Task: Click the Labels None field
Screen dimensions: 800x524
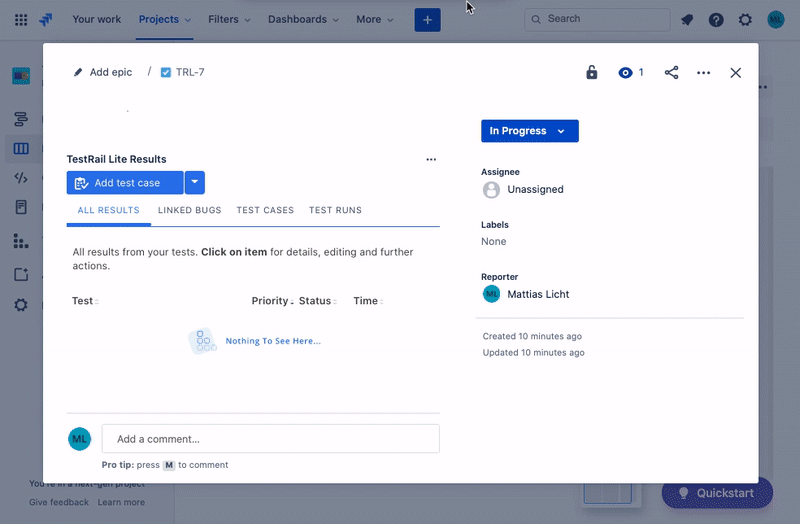Action: (493, 241)
